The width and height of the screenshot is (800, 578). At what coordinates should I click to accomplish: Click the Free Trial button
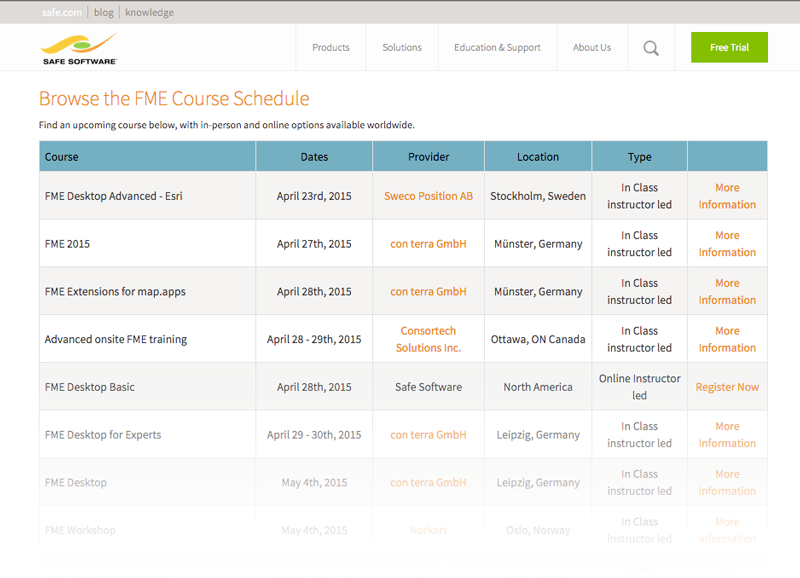730,47
